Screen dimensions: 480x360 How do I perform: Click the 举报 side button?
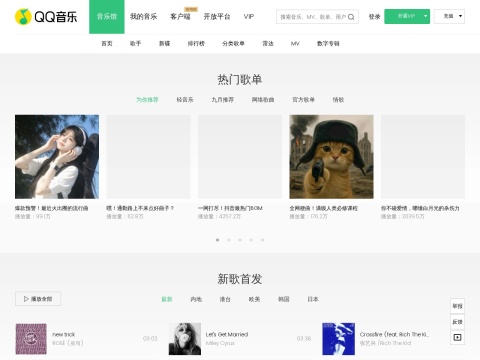(457, 306)
